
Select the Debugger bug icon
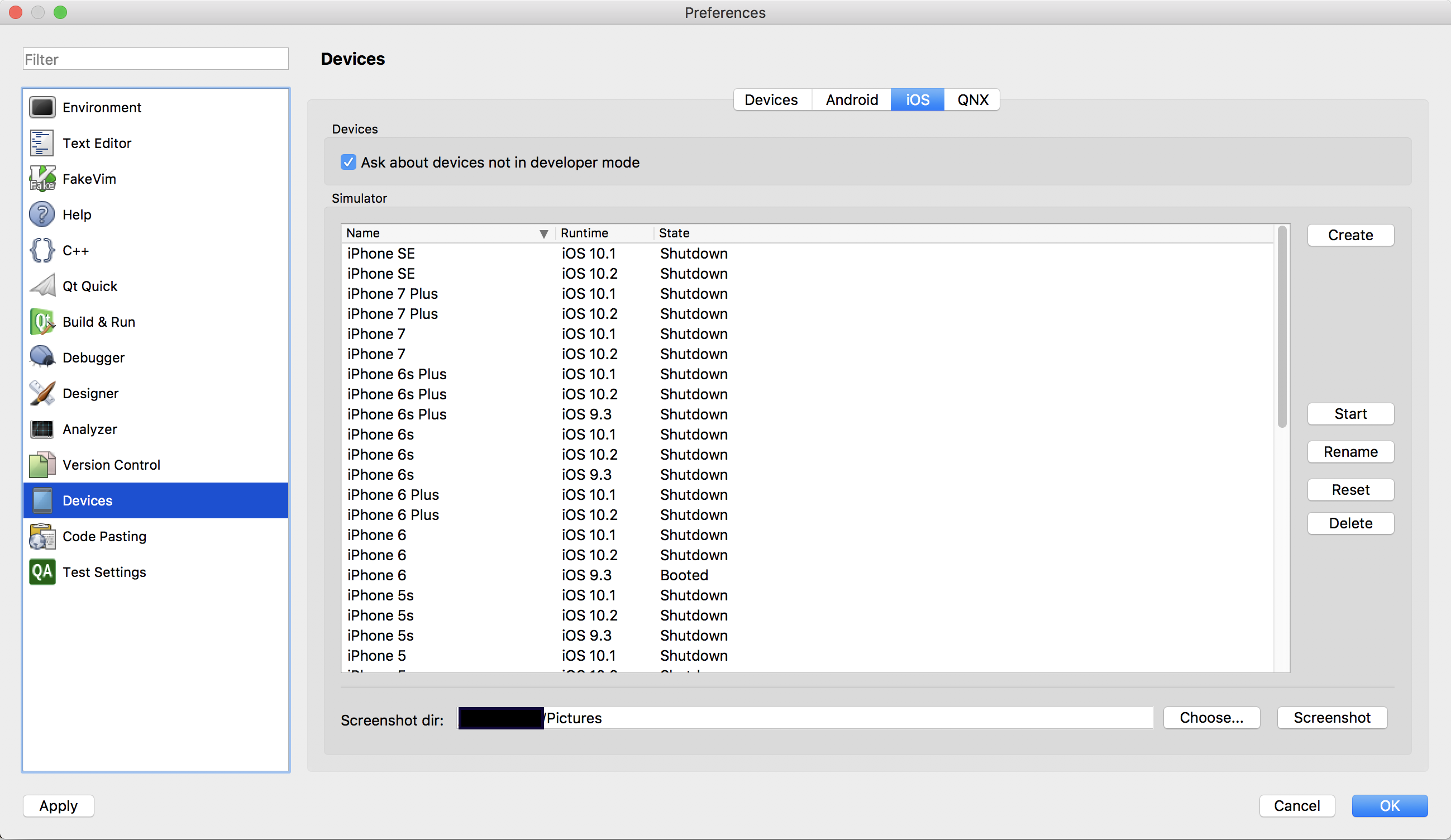click(x=42, y=357)
